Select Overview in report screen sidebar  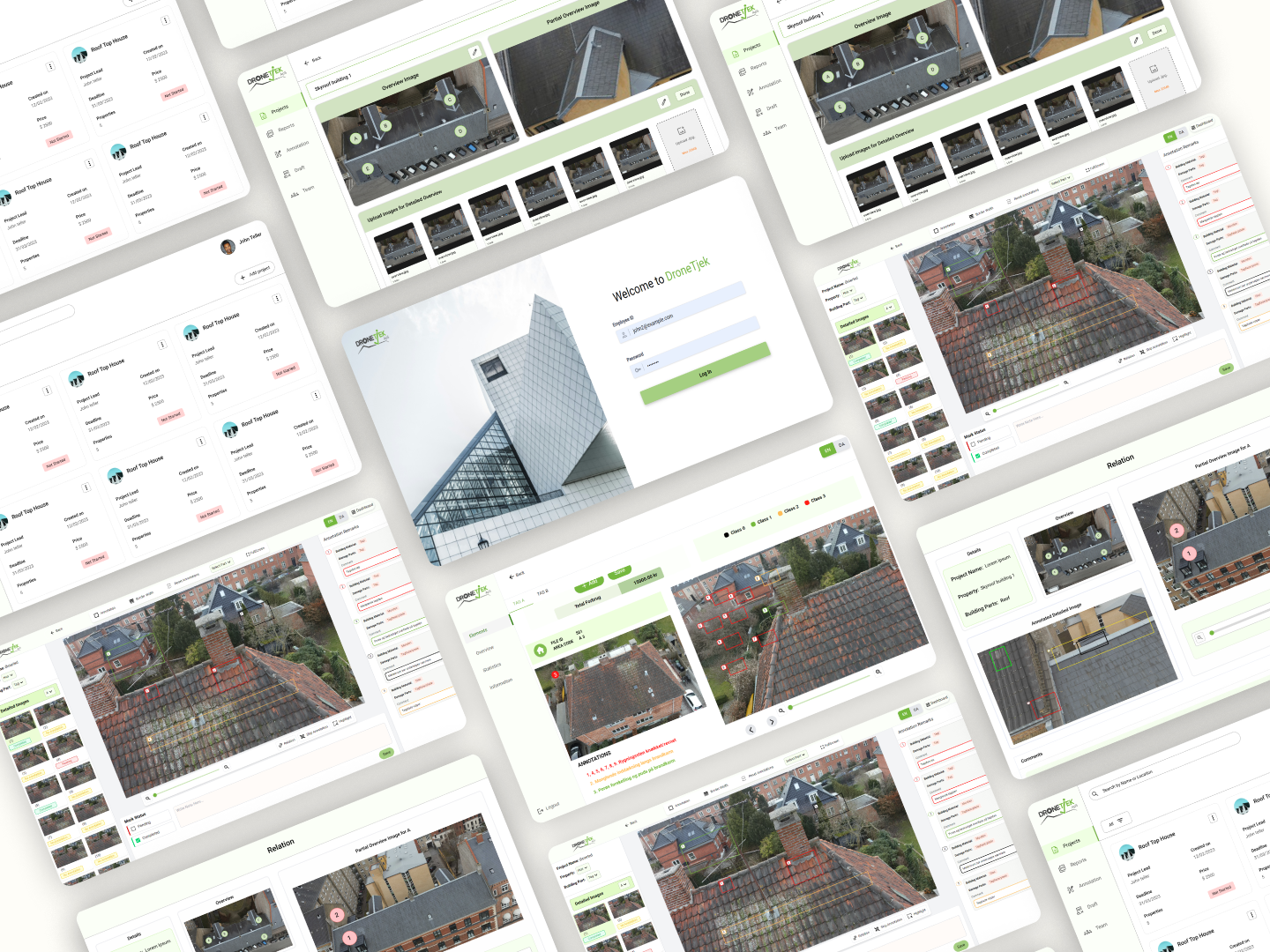pos(485,651)
